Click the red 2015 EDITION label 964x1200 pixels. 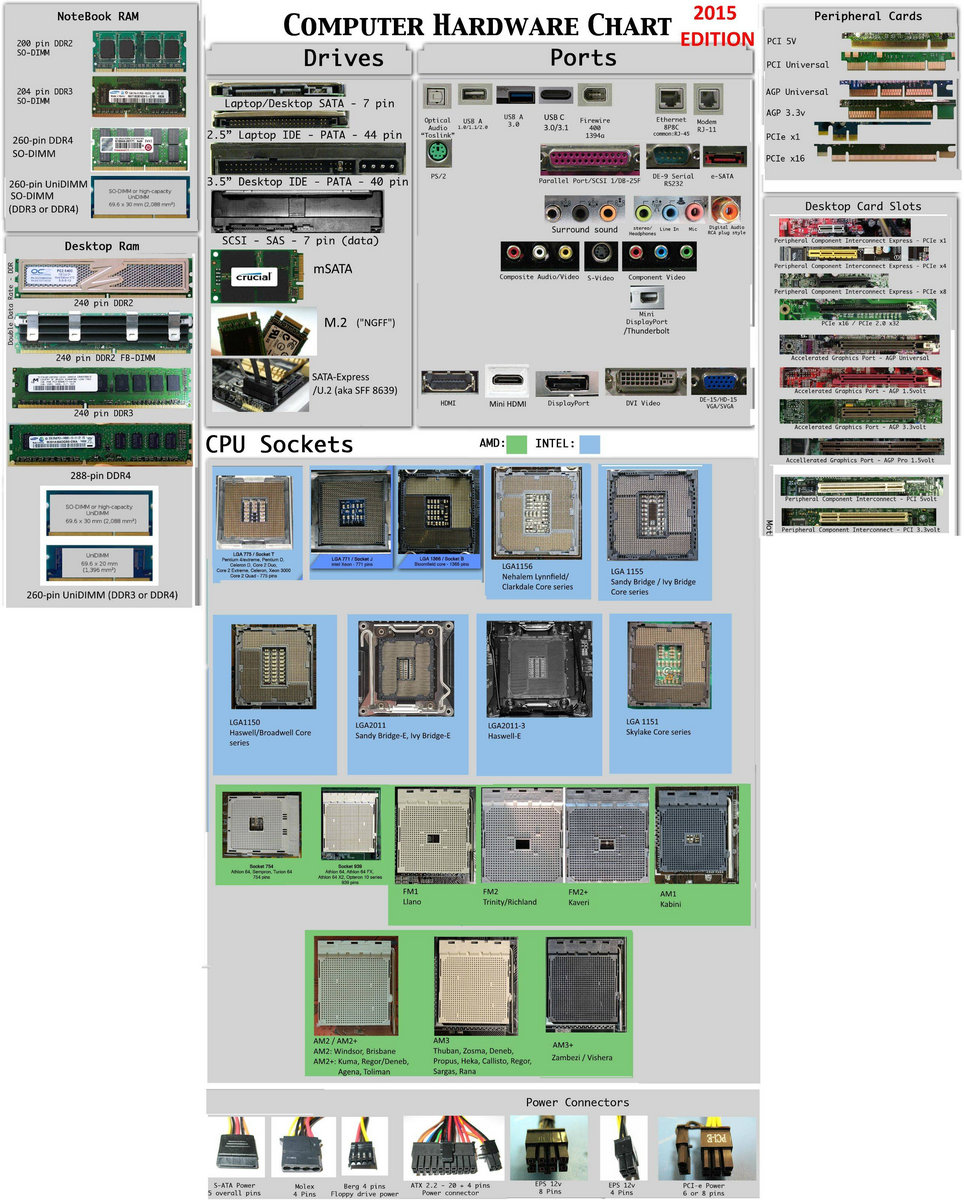(717, 27)
